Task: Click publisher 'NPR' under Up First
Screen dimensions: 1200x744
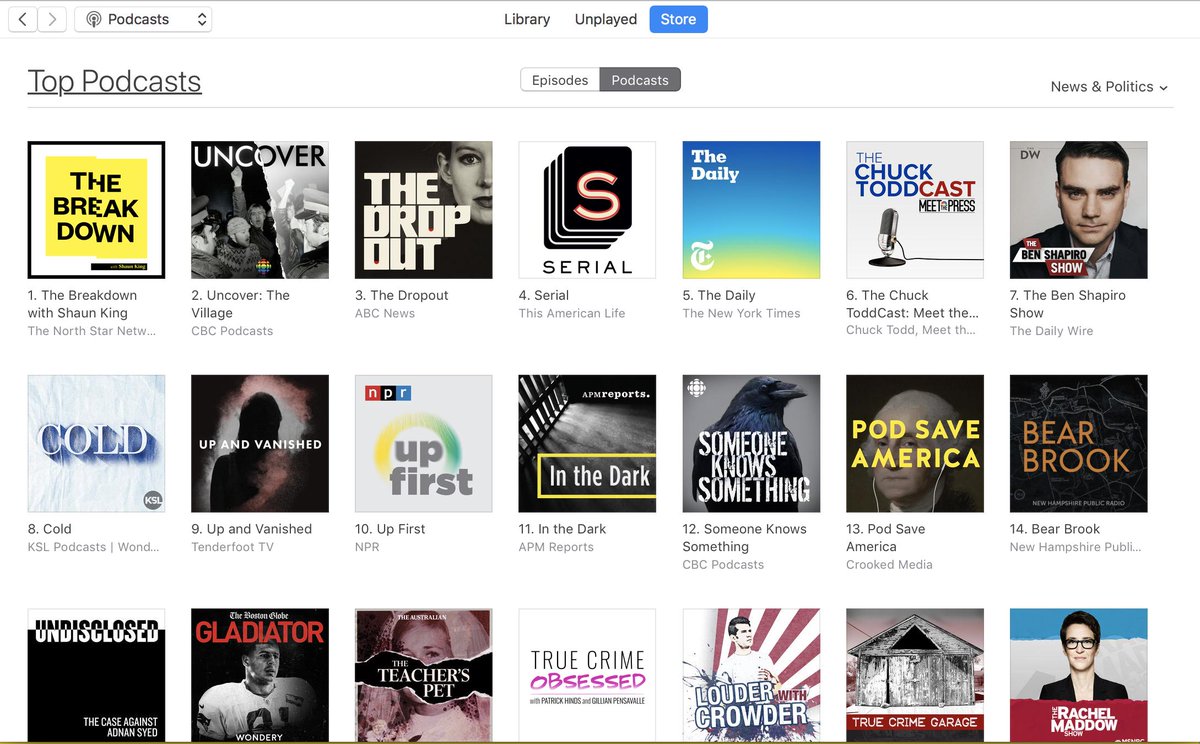Action: coord(367,547)
